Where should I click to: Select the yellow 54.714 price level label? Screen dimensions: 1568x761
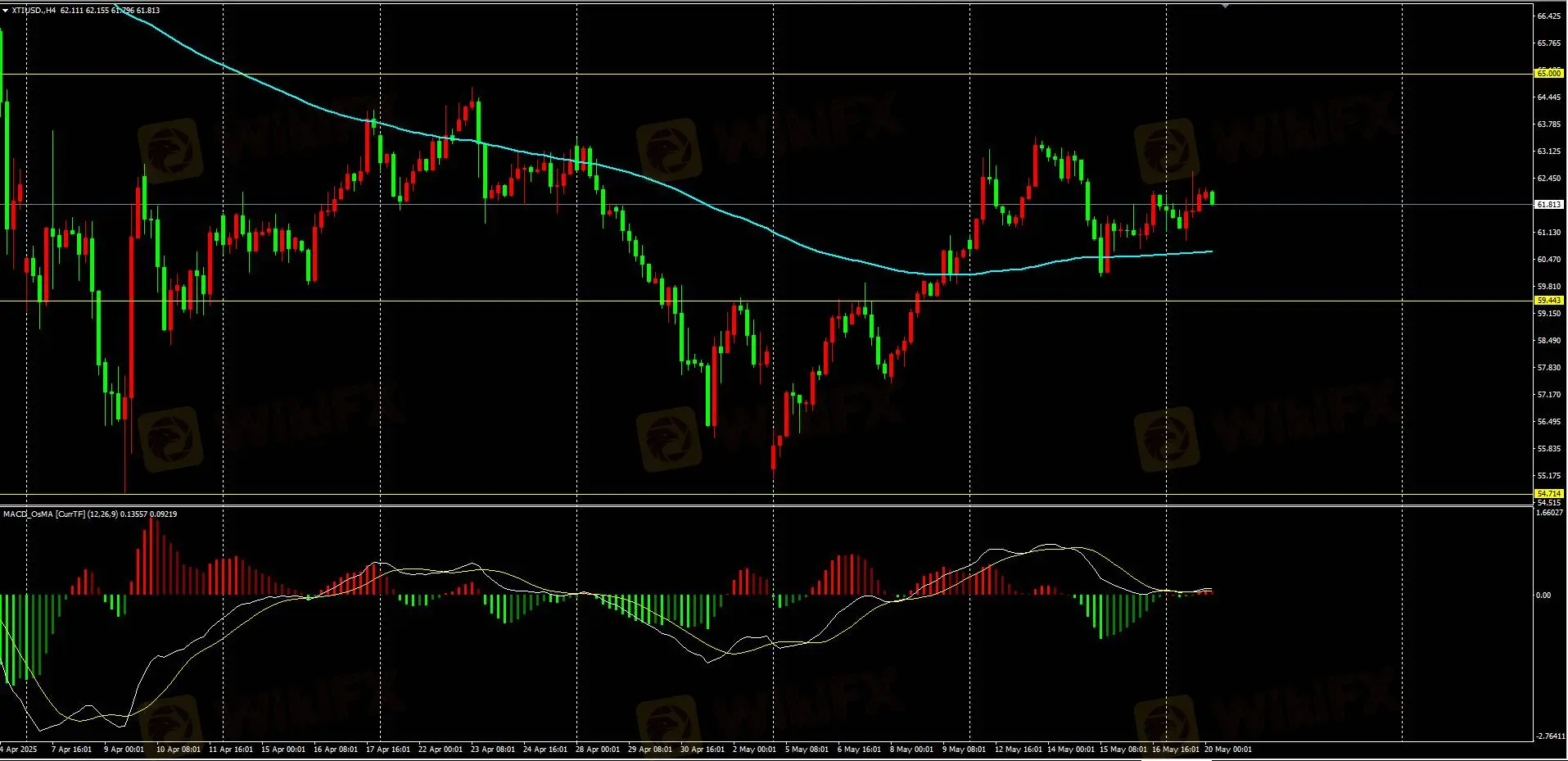tap(1548, 494)
